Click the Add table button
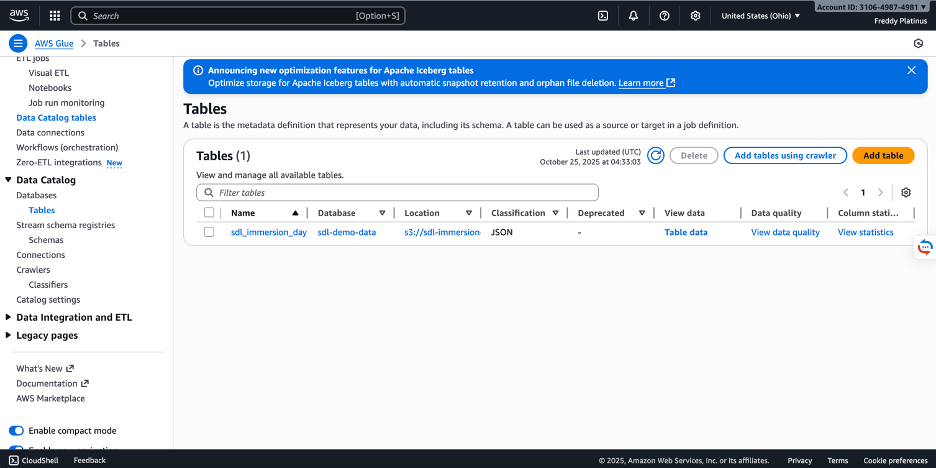 pos(883,156)
